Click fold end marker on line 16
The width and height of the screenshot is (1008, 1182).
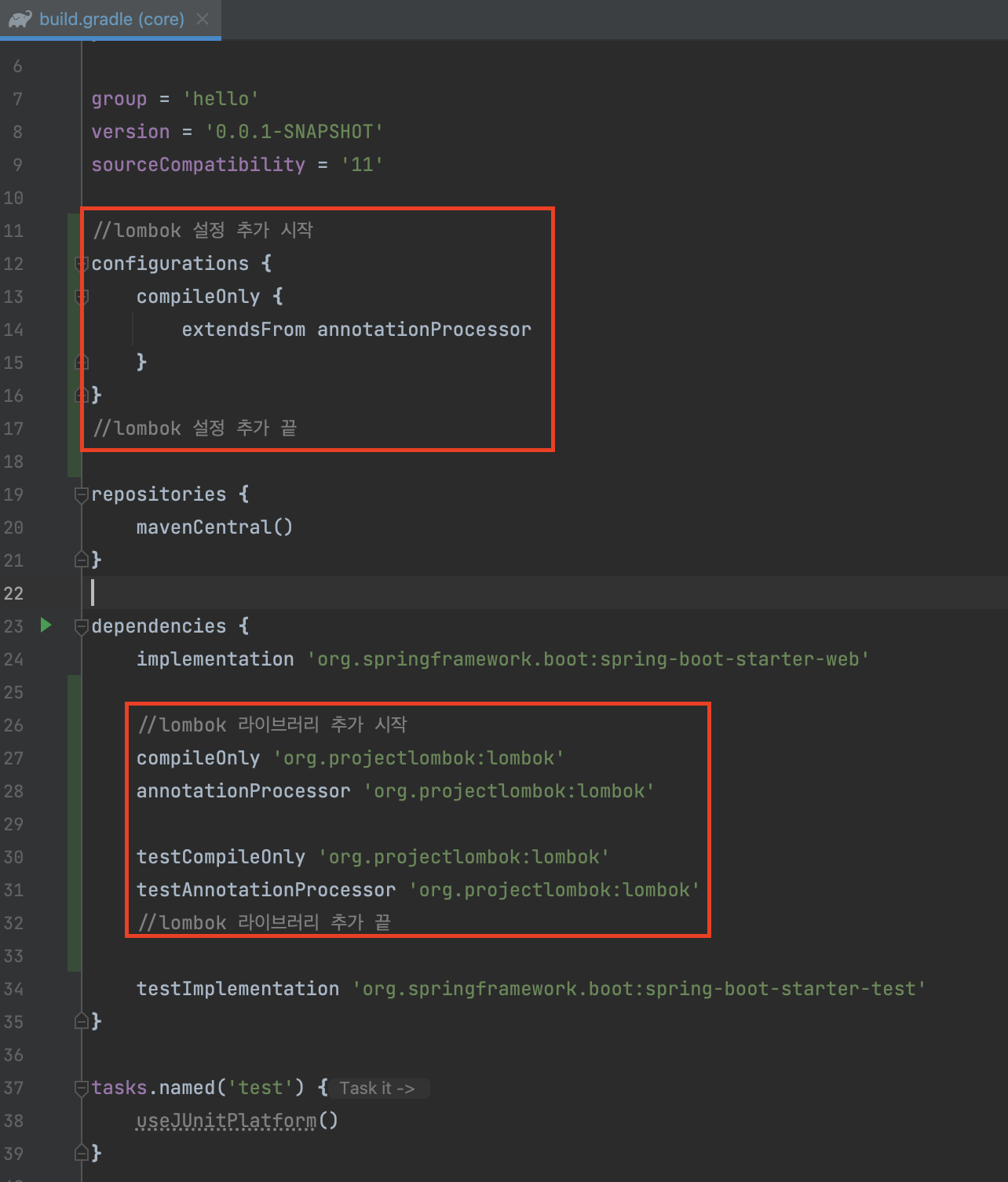82,395
